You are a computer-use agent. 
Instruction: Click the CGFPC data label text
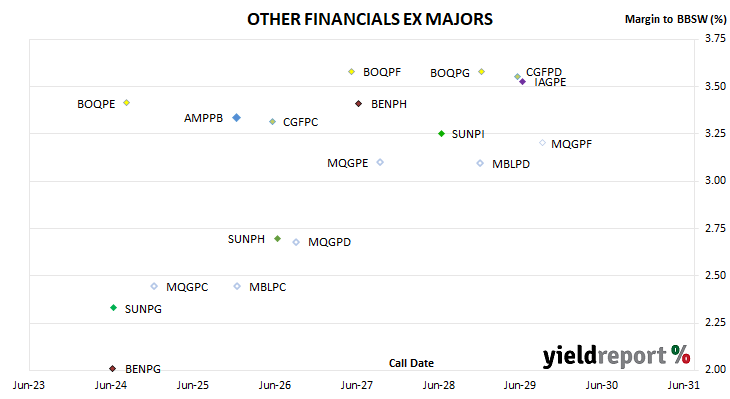pos(300,122)
